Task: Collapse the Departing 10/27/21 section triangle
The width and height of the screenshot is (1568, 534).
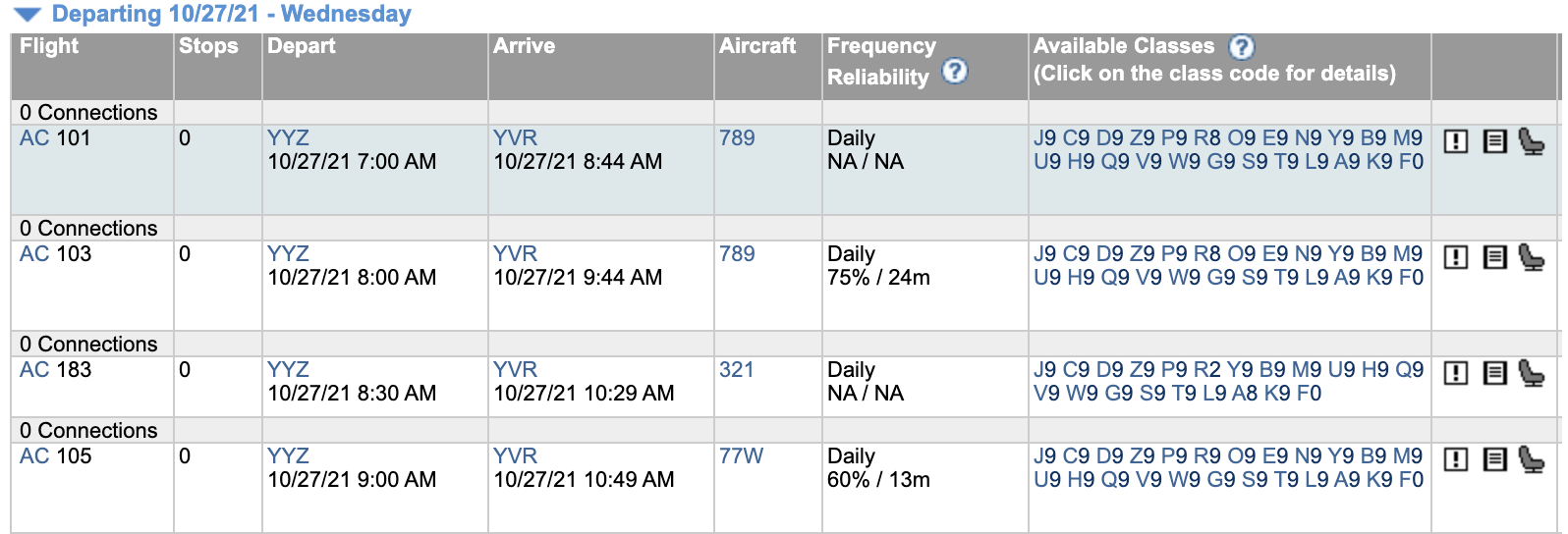Action: (28, 15)
